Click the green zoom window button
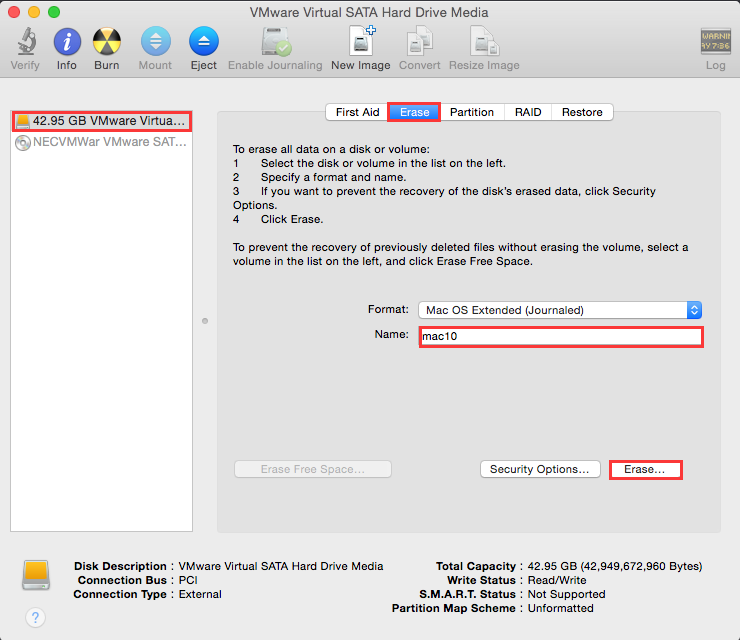740x640 pixels. (x=54, y=12)
